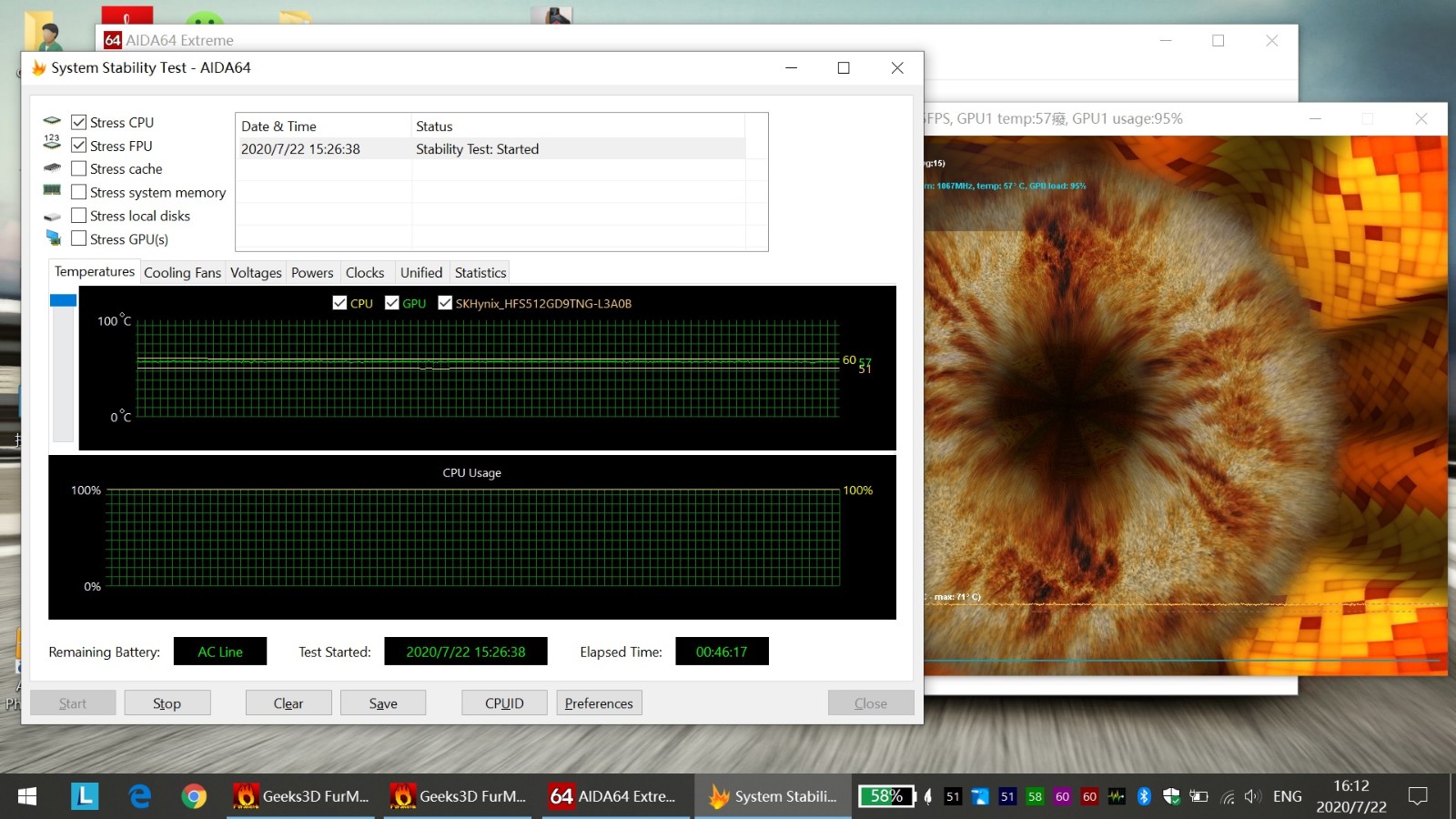Launch Microsoft Edge from the taskbar
The image size is (1456, 819).
139,796
